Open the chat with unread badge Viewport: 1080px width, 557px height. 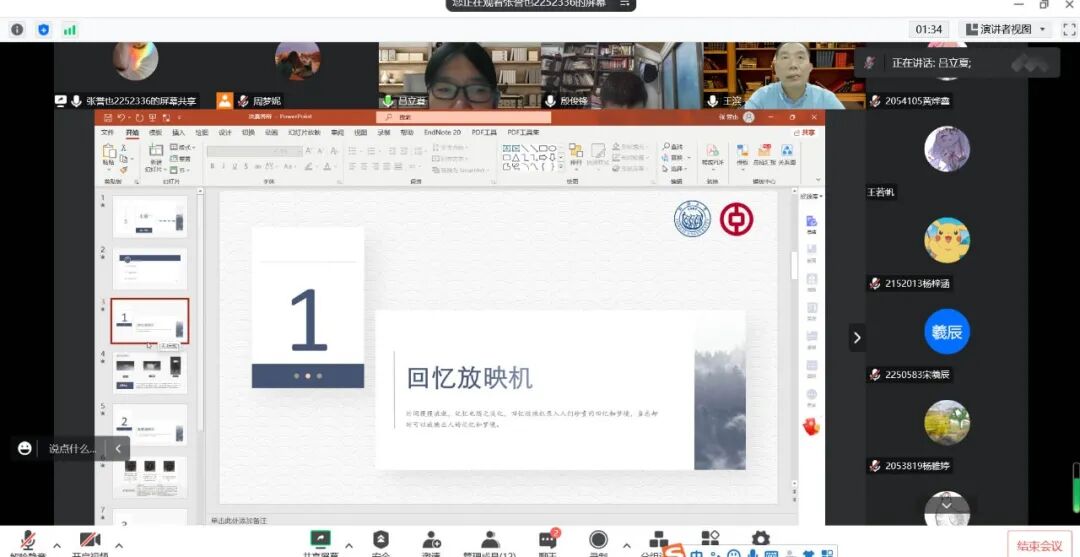[548, 541]
